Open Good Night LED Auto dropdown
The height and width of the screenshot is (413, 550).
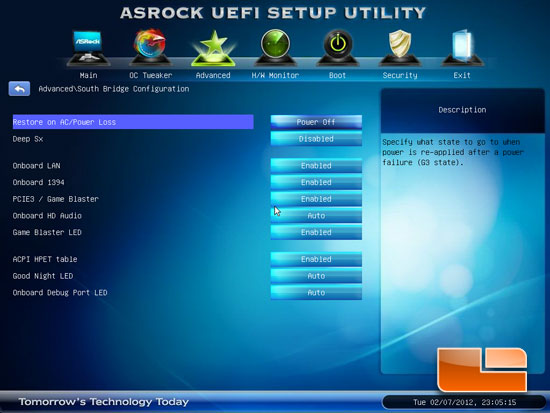[x=316, y=276]
